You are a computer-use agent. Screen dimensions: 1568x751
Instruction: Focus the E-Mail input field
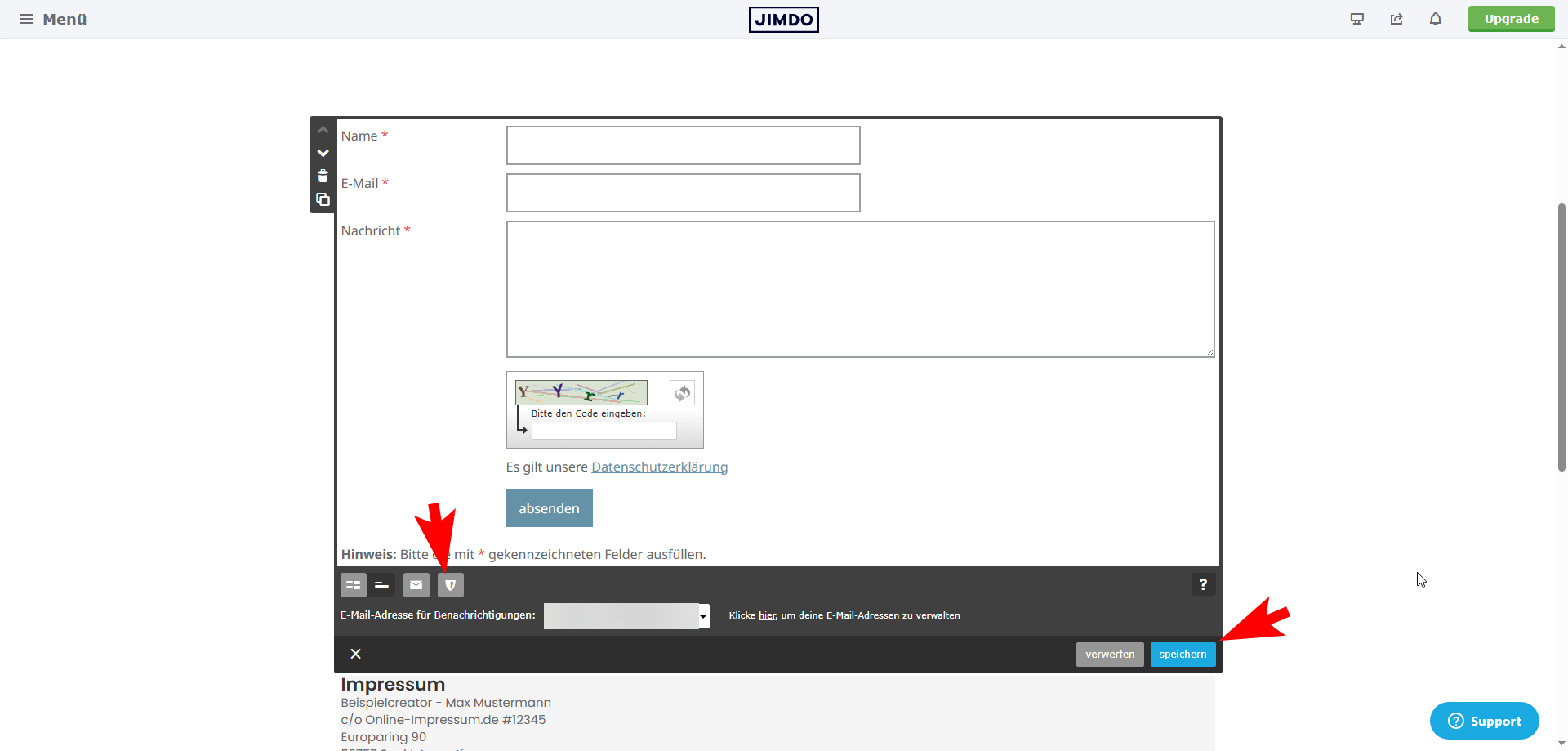683,193
